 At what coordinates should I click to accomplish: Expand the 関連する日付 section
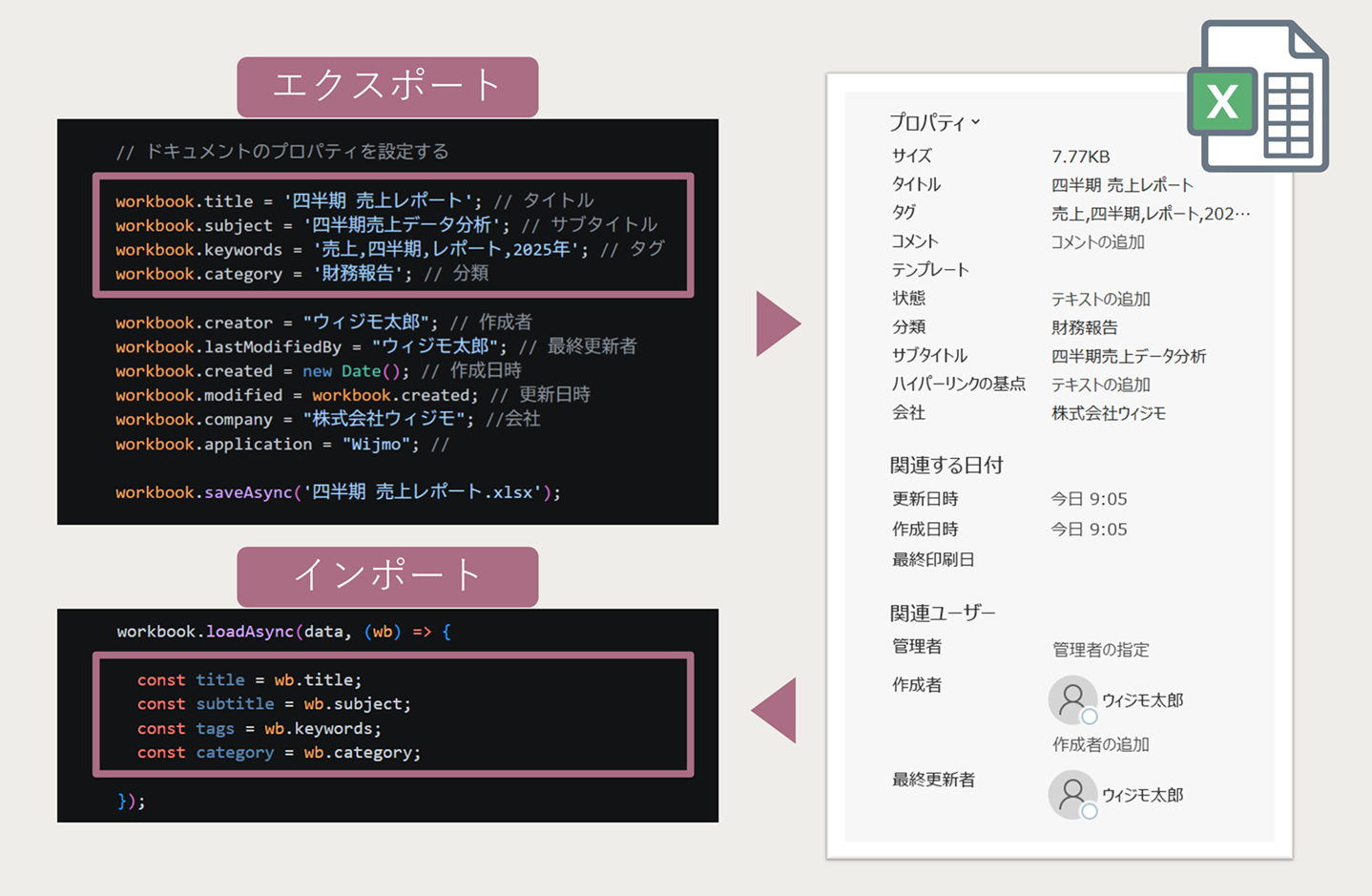pyautogui.click(x=945, y=465)
